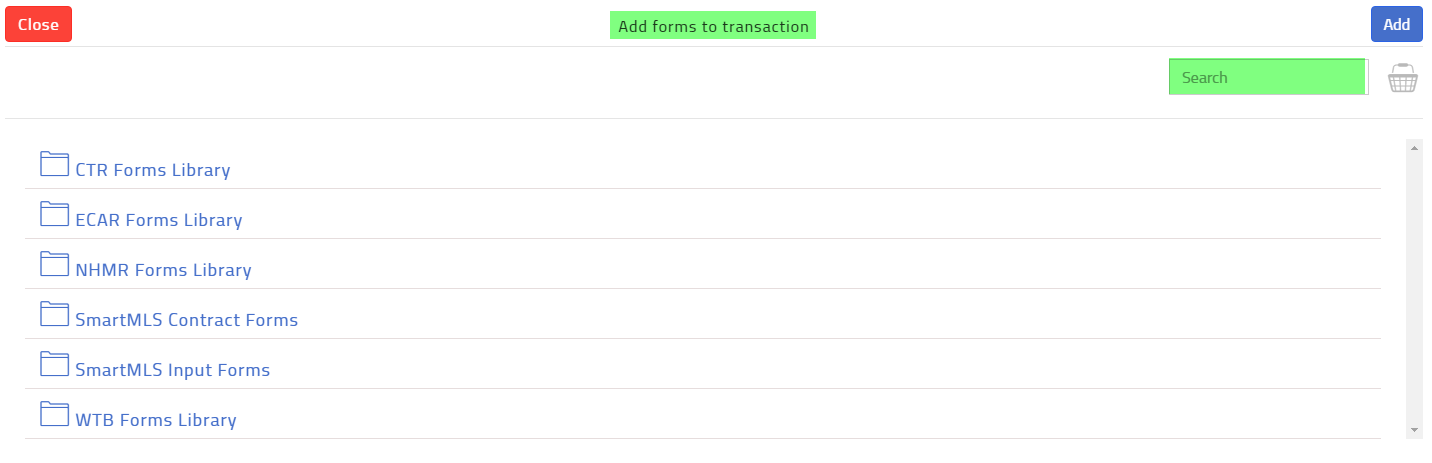Click the NHMR Forms Library folder icon
This screenshot has width=1432, height=463.
pyautogui.click(x=54, y=264)
